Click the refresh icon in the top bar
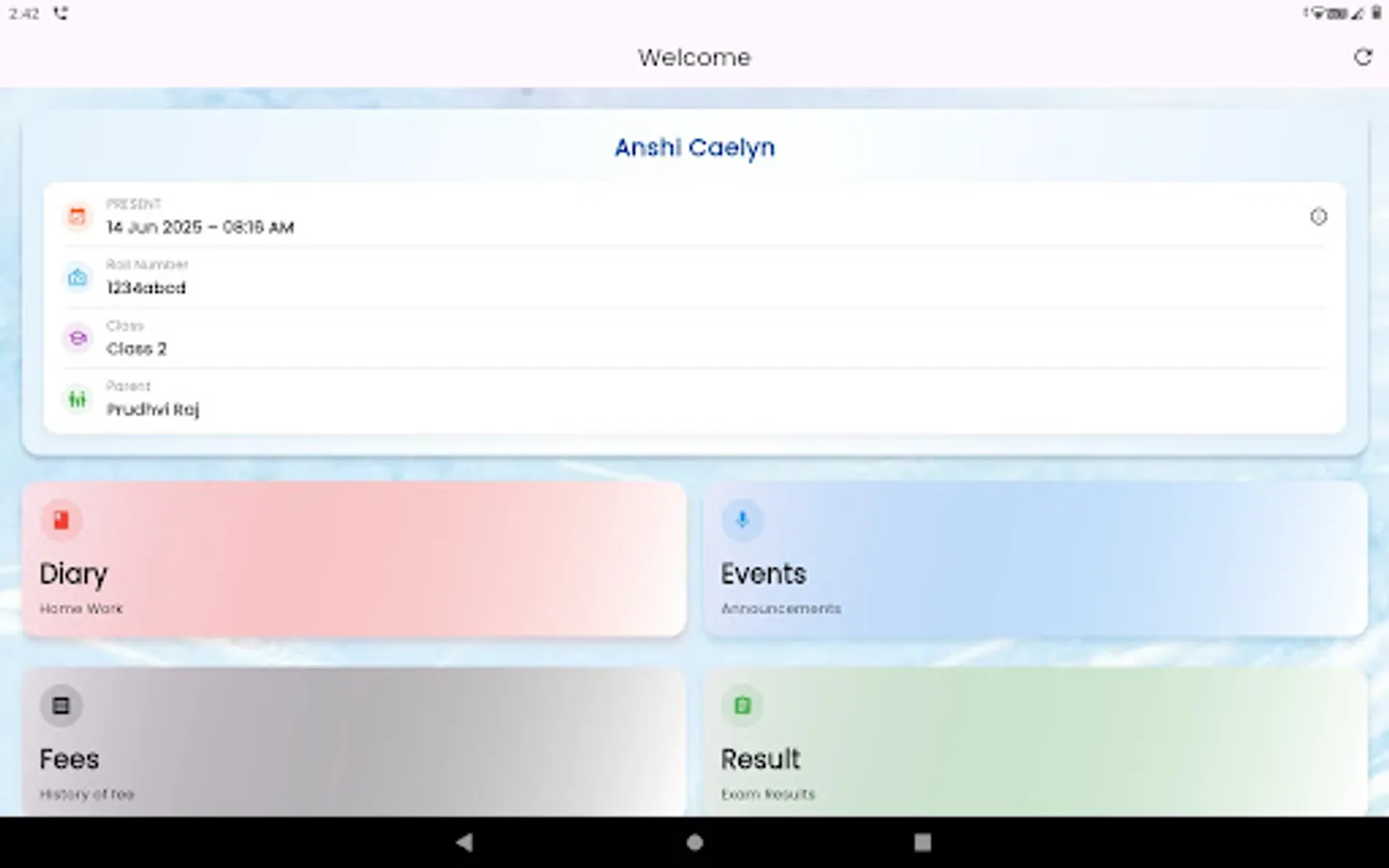 tap(1362, 57)
